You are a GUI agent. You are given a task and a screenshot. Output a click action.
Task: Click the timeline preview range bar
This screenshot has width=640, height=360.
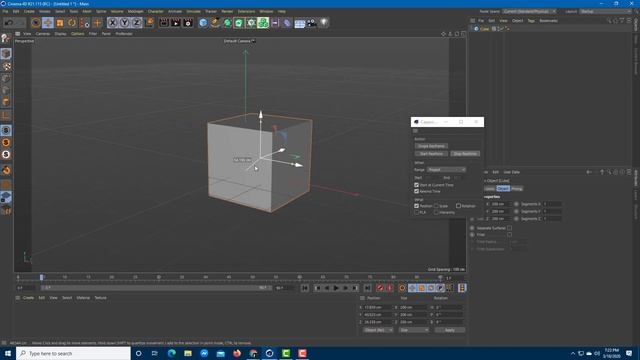(x=157, y=288)
